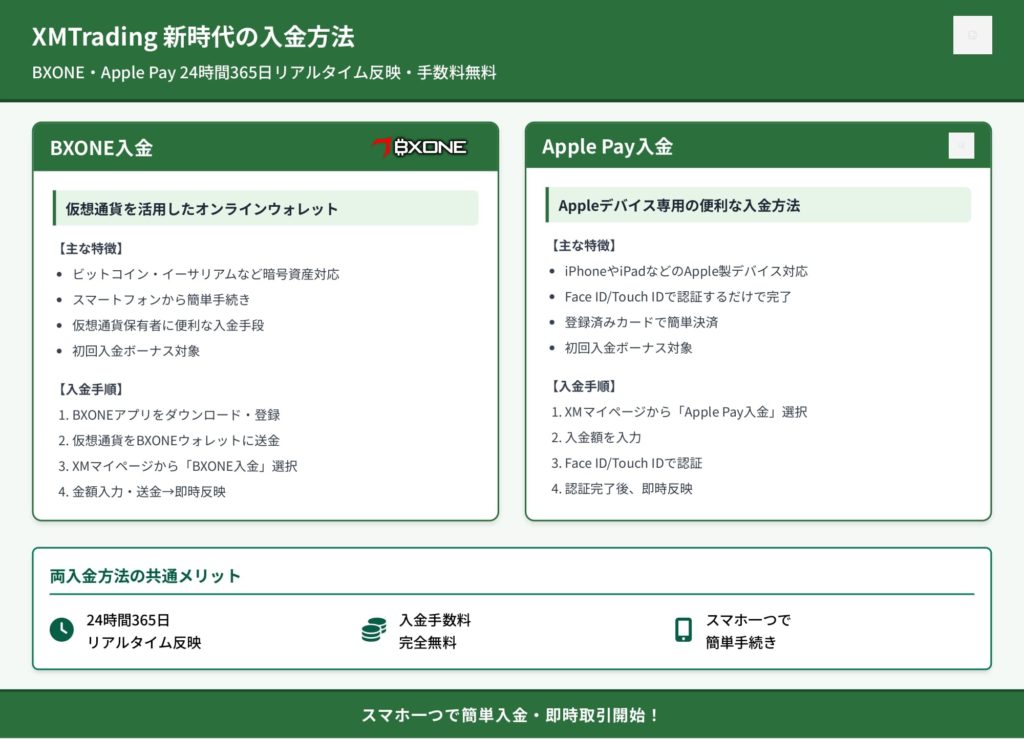
Task: Click small placeholder icon in Apple Pay header
Action: point(960,146)
